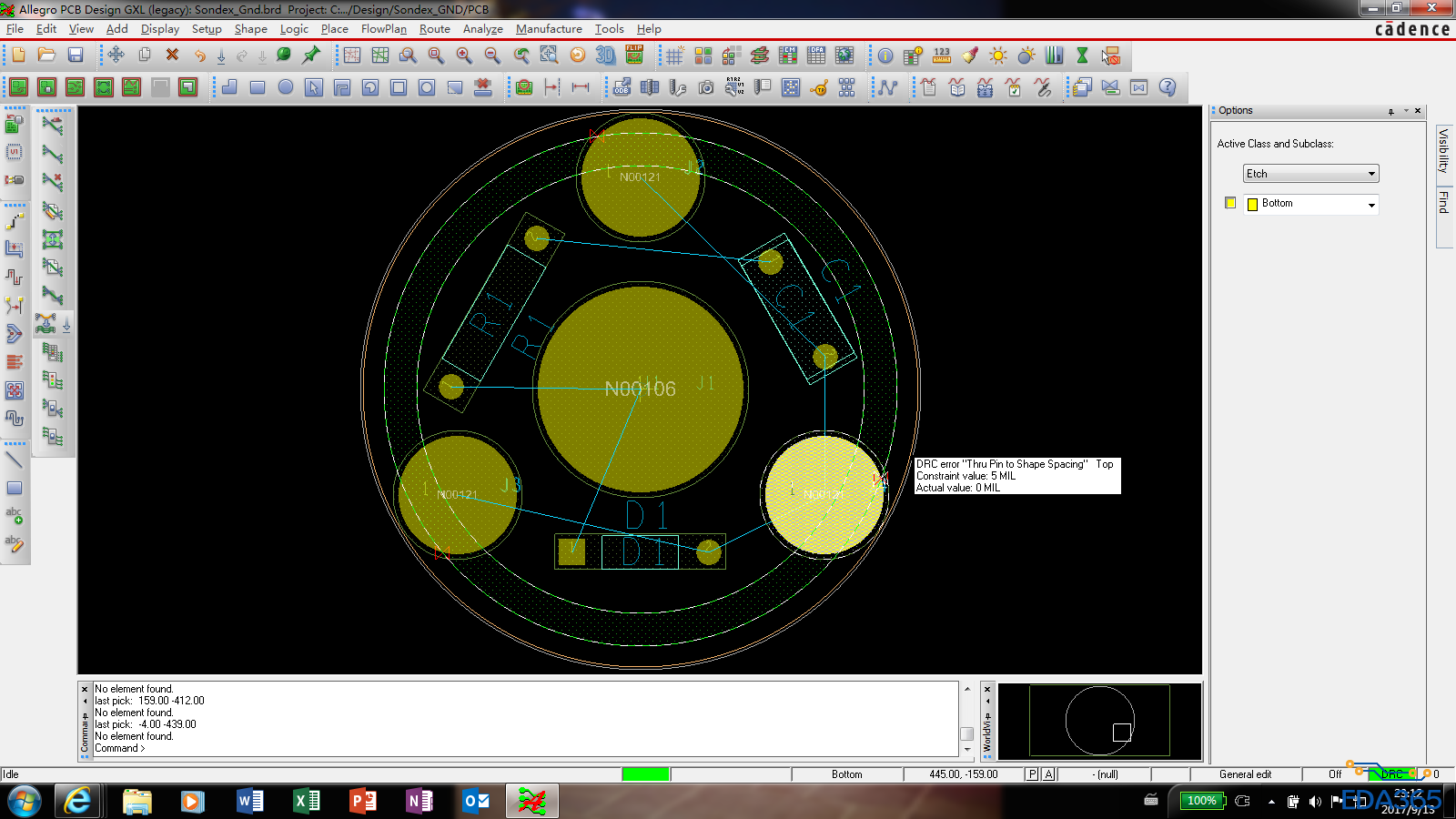Click the General edit mode button
The image size is (1456, 819).
pyautogui.click(x=1245, y=774)
